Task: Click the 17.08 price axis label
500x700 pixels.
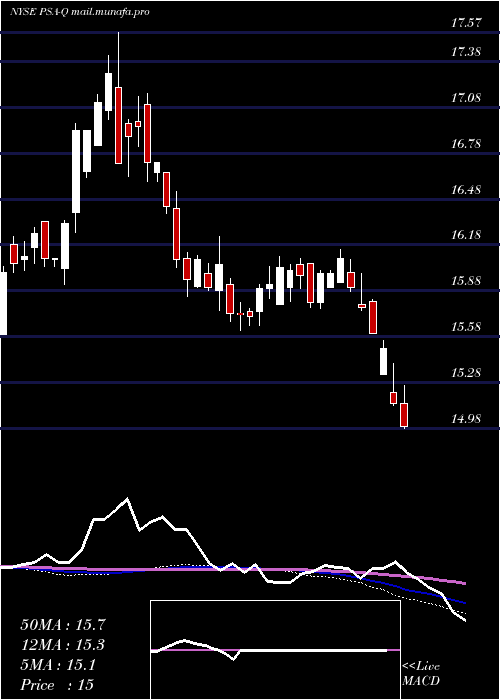Action: point(466,98)
